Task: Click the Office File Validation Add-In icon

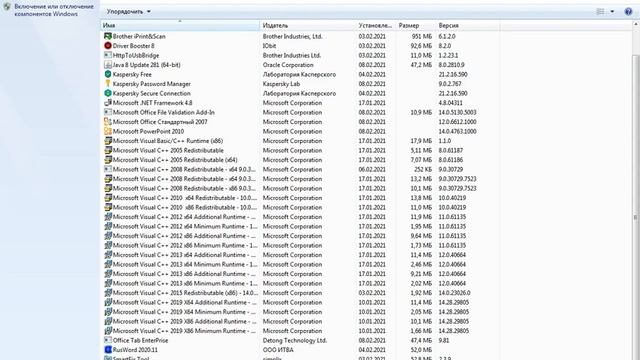Action: [108, 112]
